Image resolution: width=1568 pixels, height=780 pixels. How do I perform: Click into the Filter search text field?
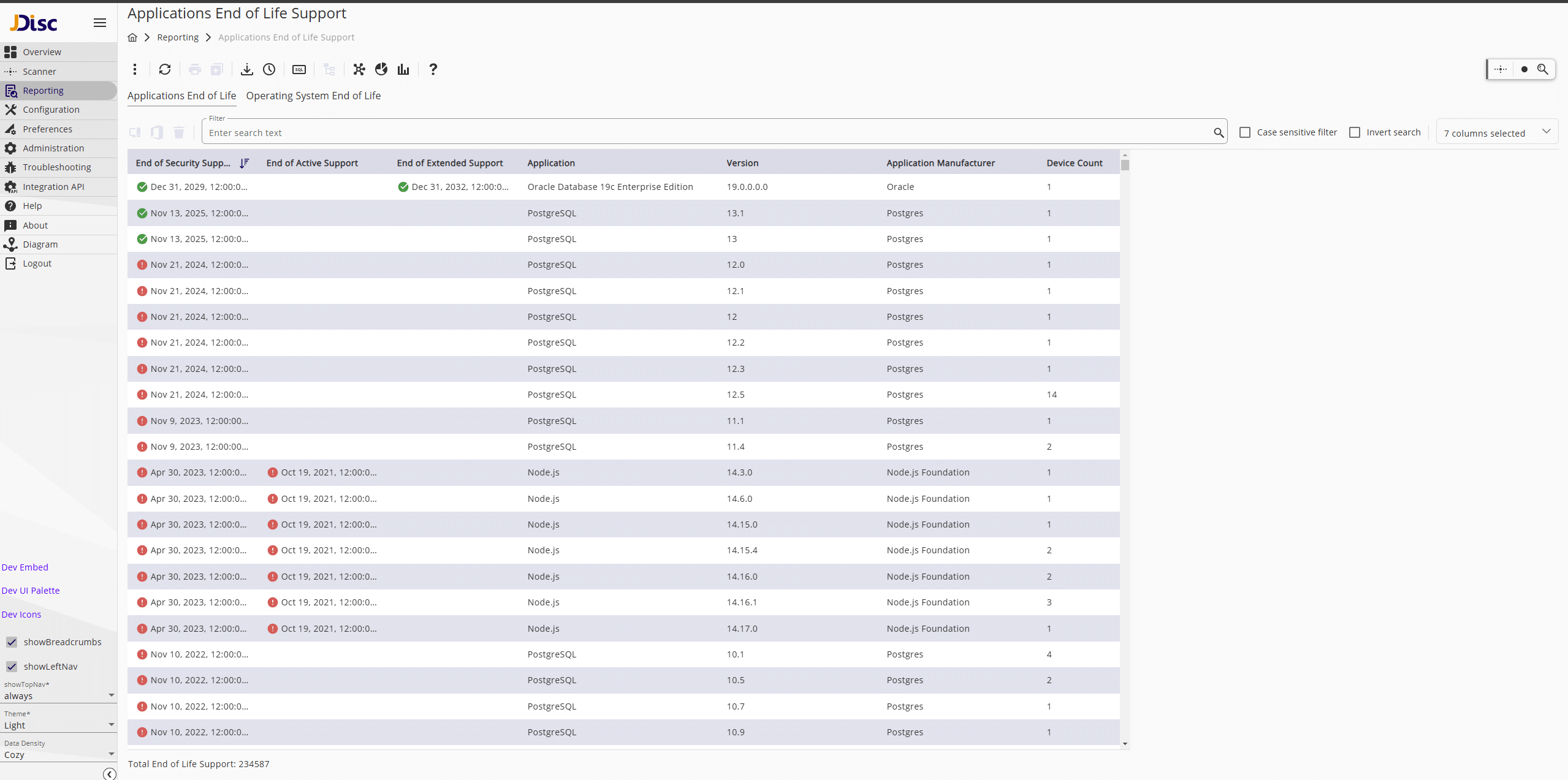705,132
